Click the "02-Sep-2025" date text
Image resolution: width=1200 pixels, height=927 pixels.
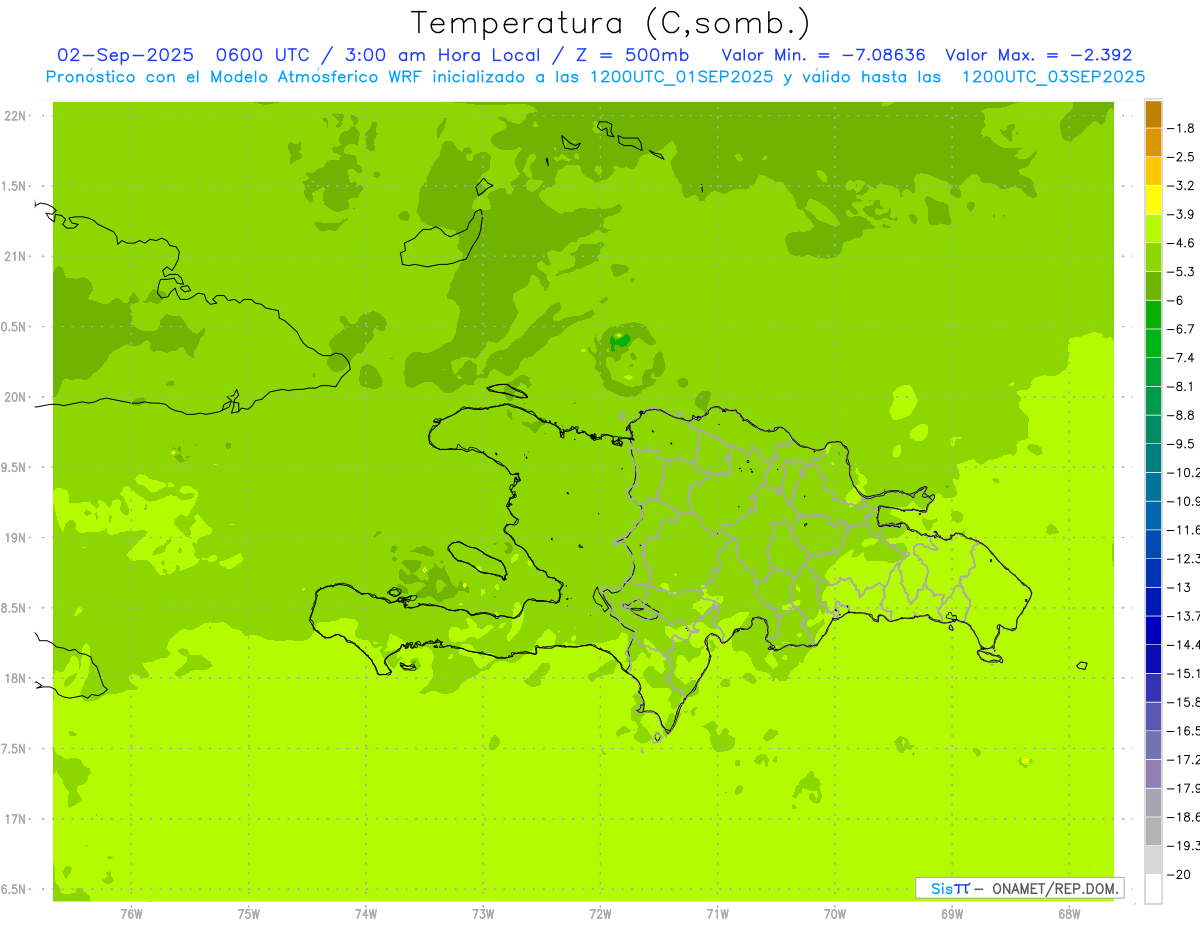[125, 55]
